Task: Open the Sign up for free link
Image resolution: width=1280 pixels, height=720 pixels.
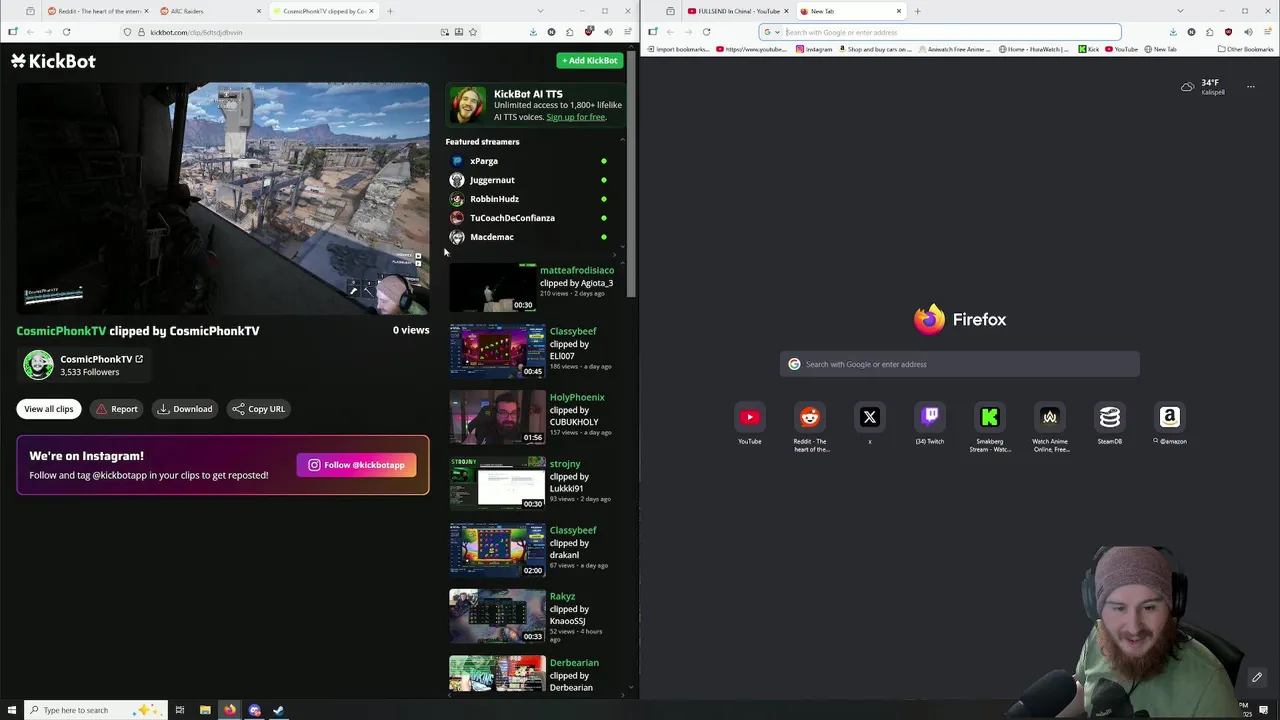Action: [x=576, y=117]
